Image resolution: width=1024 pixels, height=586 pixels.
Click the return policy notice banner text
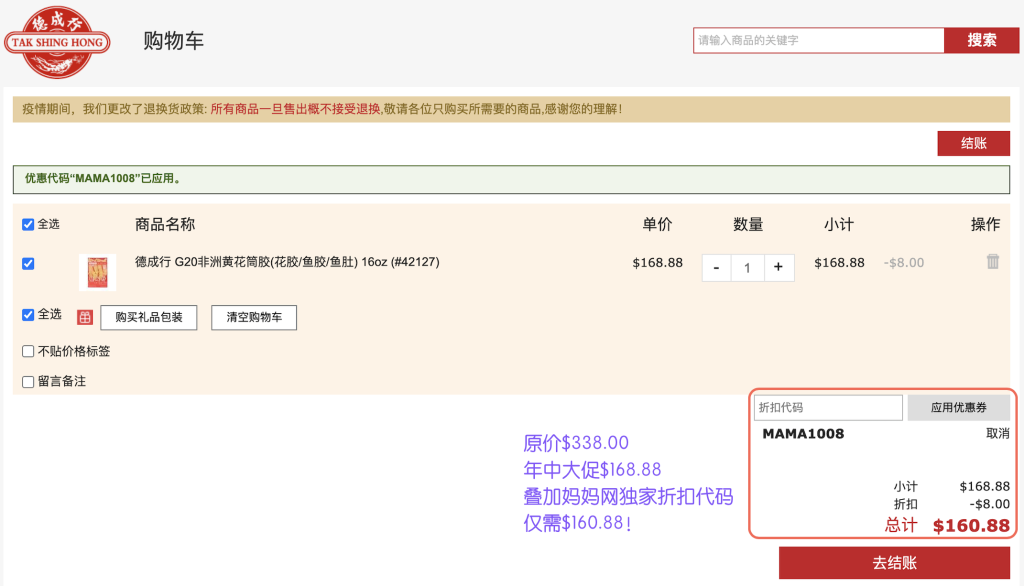[x=323, y=109]
